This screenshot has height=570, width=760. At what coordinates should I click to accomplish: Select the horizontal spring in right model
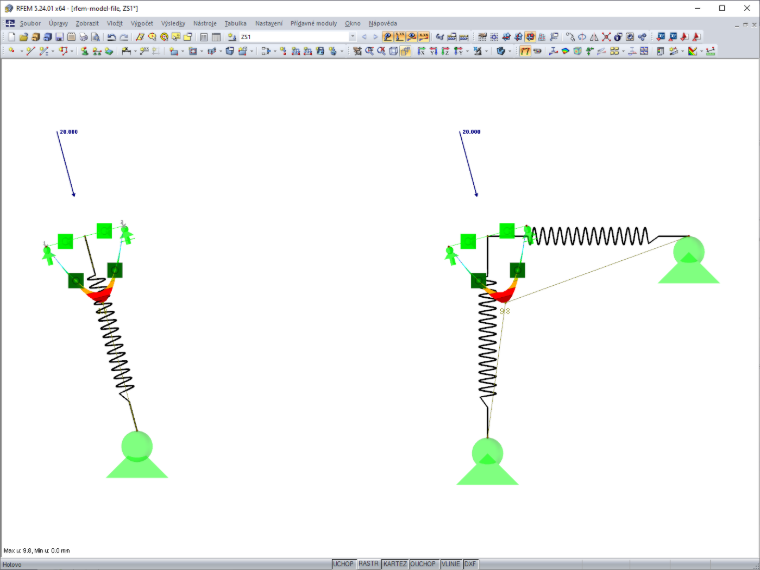[590, 236]
